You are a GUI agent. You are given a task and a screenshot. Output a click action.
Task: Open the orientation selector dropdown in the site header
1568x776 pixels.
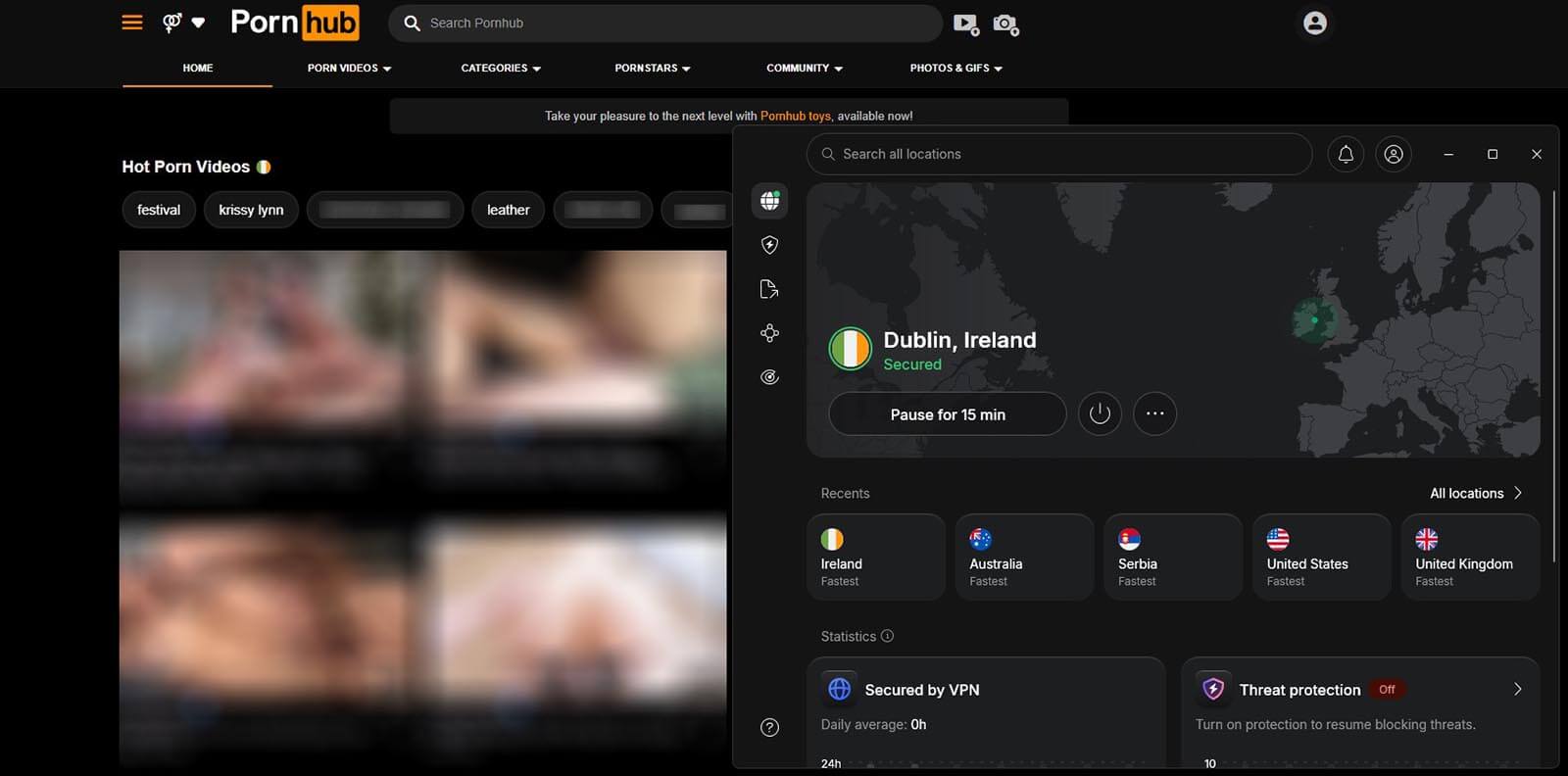coord(183,23)
